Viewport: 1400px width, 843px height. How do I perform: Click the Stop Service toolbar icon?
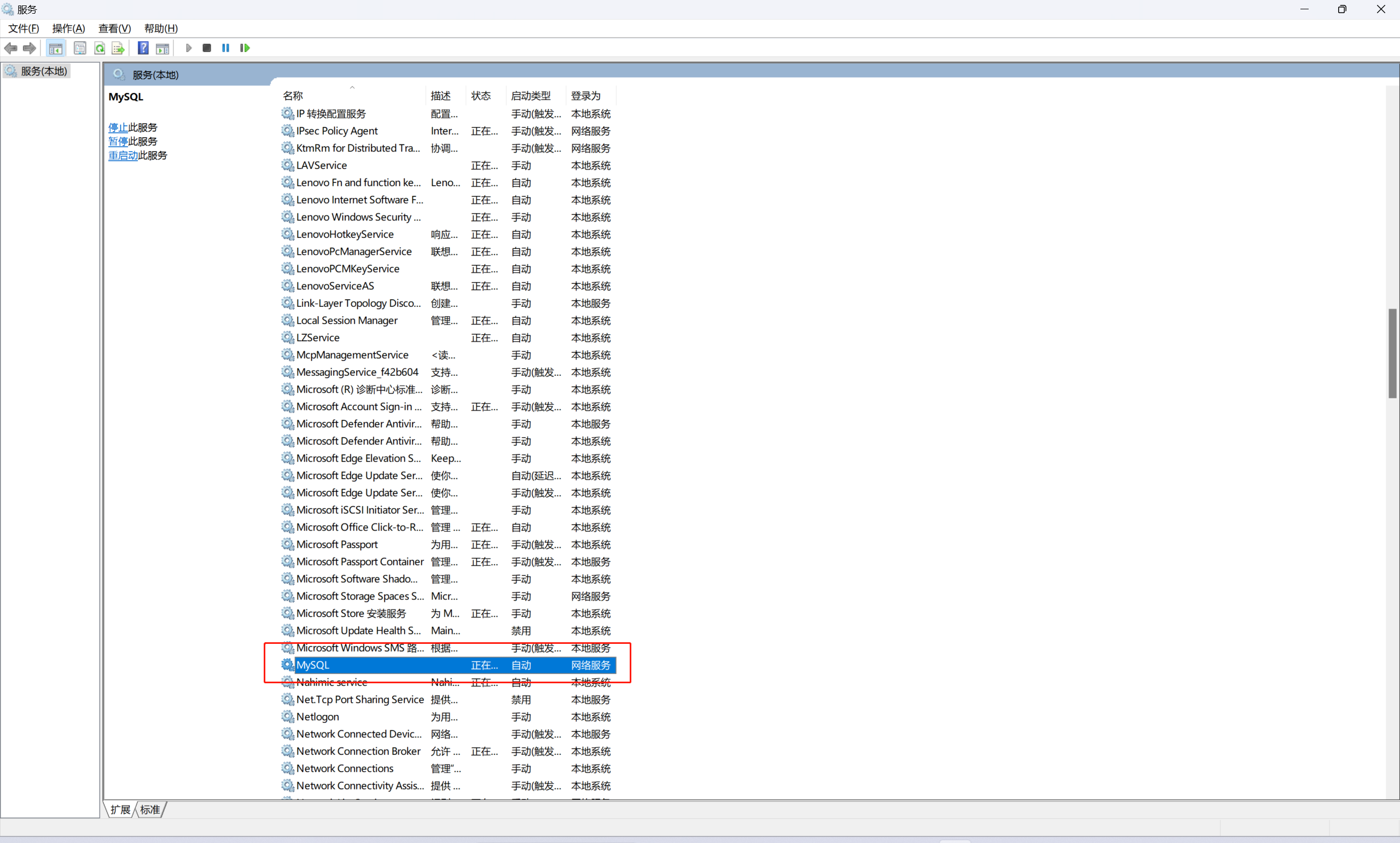207,48
